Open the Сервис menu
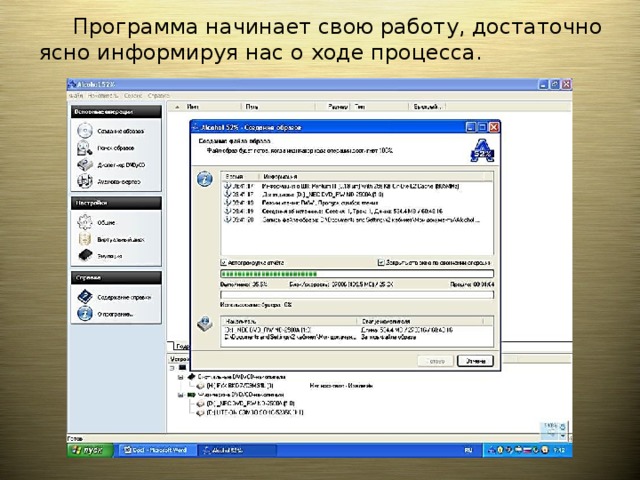The height and width of the screenshot is (480, 640). point(133,96)
